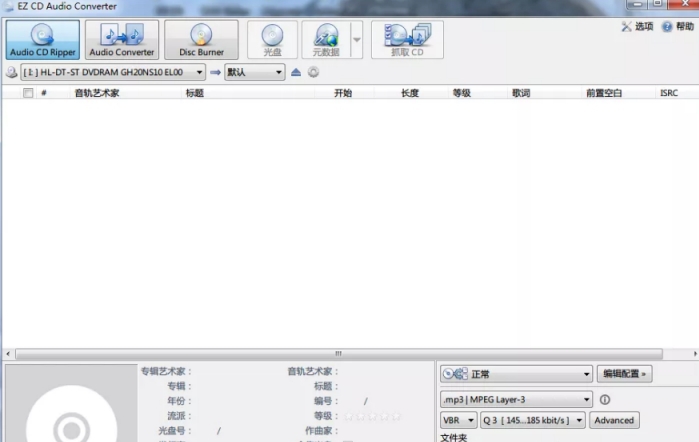Viewport: 699px width, 442px height.
Task: Click the 等级 column header
Action: (462, 93)
